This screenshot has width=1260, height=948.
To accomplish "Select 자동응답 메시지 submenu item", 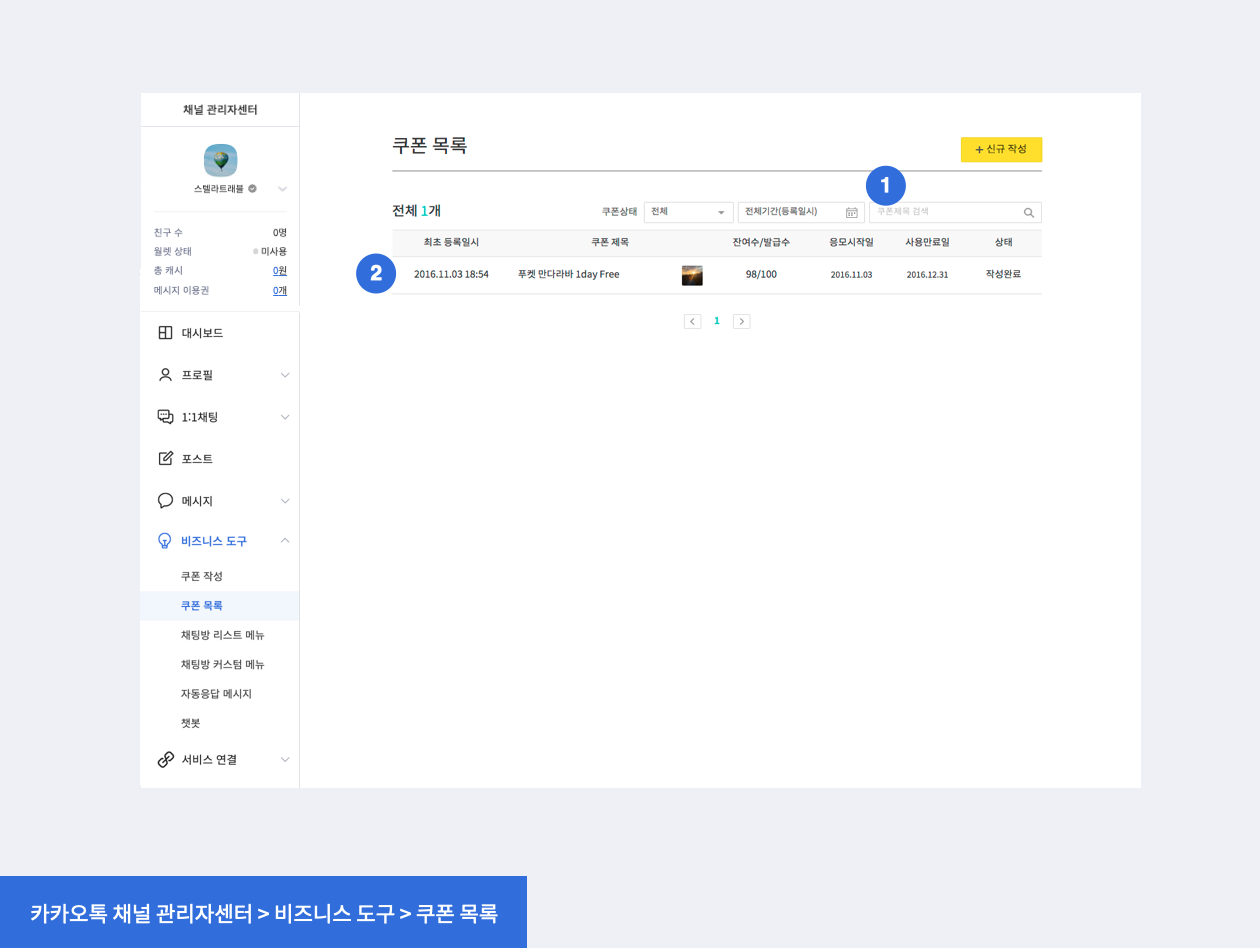I will point(216,693).
